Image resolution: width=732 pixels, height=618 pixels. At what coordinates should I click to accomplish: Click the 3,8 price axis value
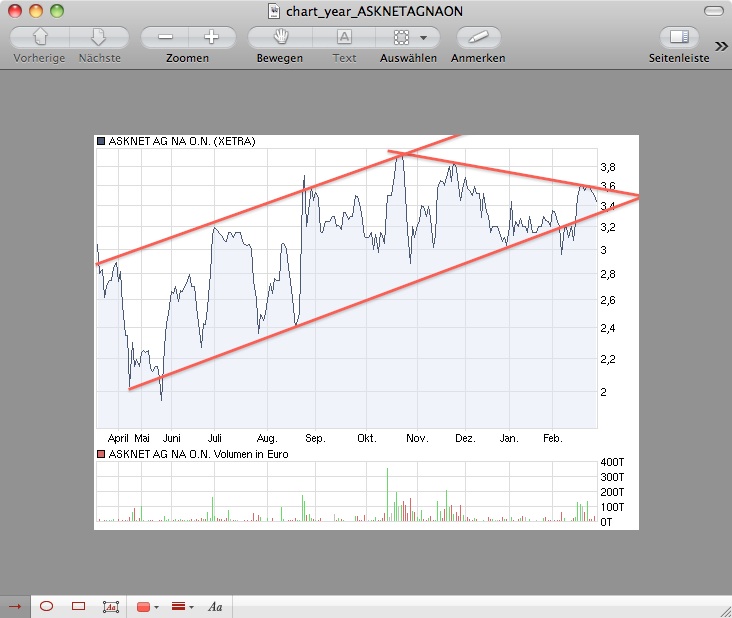[x=607, y=167]
